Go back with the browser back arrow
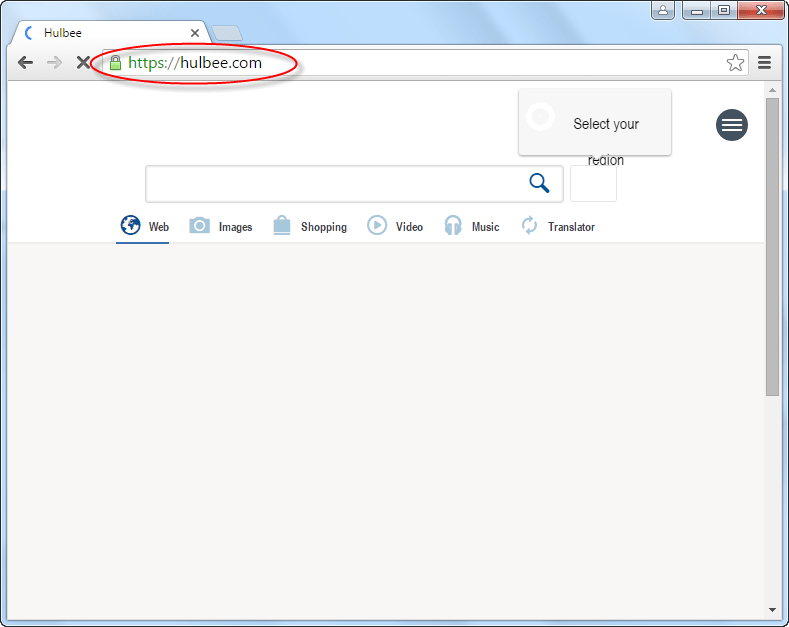789x627 pixels. [x=25, y=62]
